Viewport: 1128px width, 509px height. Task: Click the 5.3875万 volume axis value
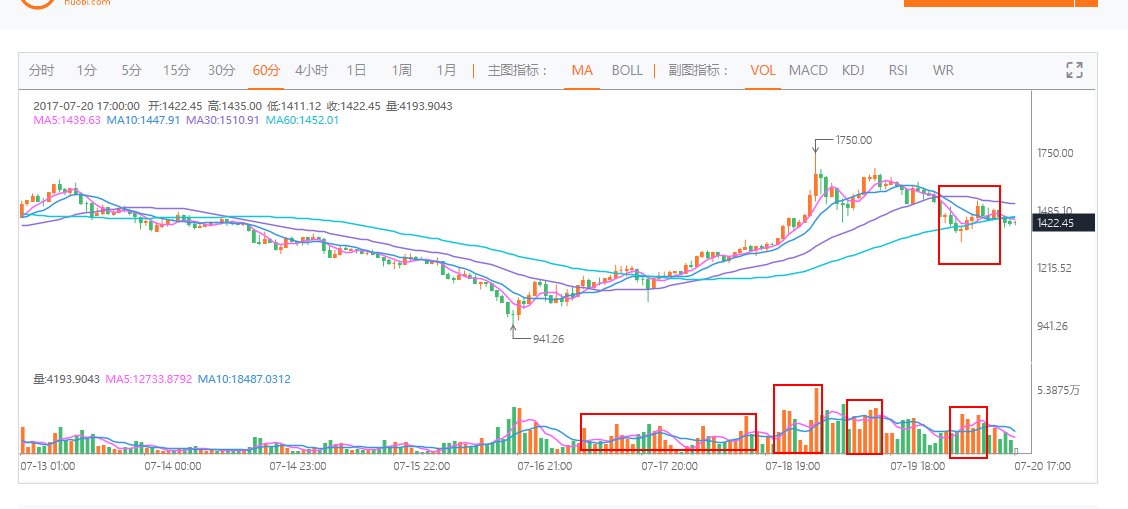point(1058,390)
